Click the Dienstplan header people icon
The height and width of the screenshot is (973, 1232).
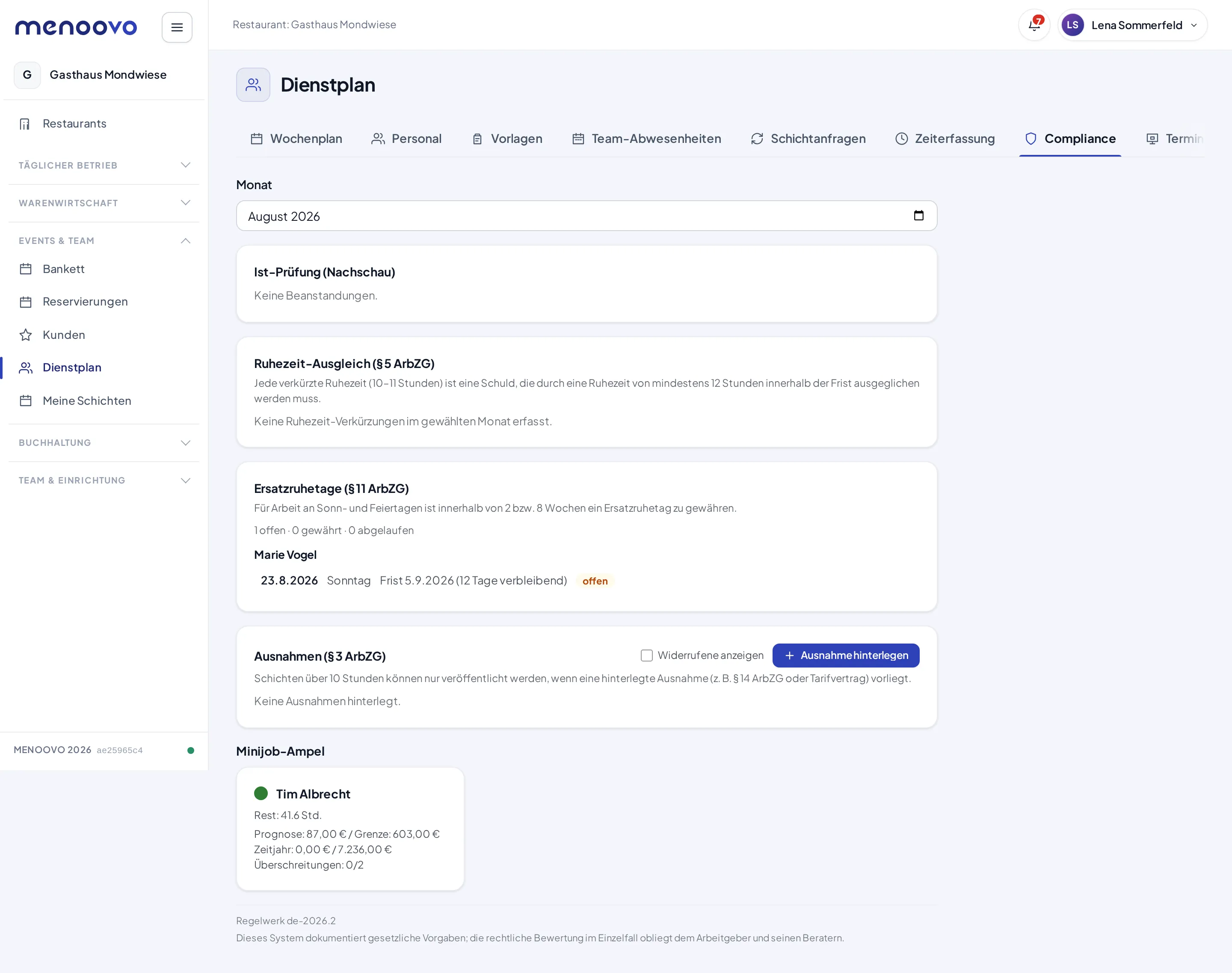(x=254, y=85)
